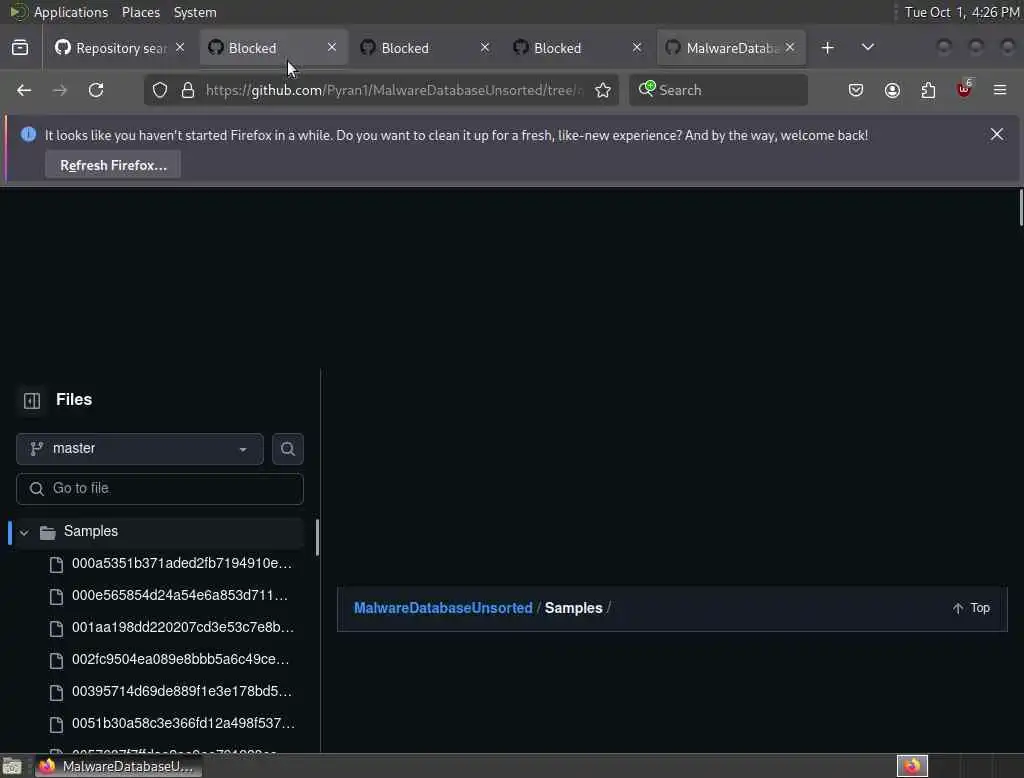Click the github.com URL address bar
1024x778 pixels.
(x=394, y=90)
